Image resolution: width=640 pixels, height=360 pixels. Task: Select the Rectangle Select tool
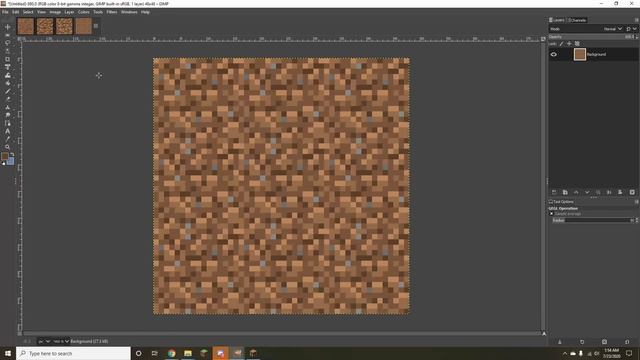click(x=7, y=35)
